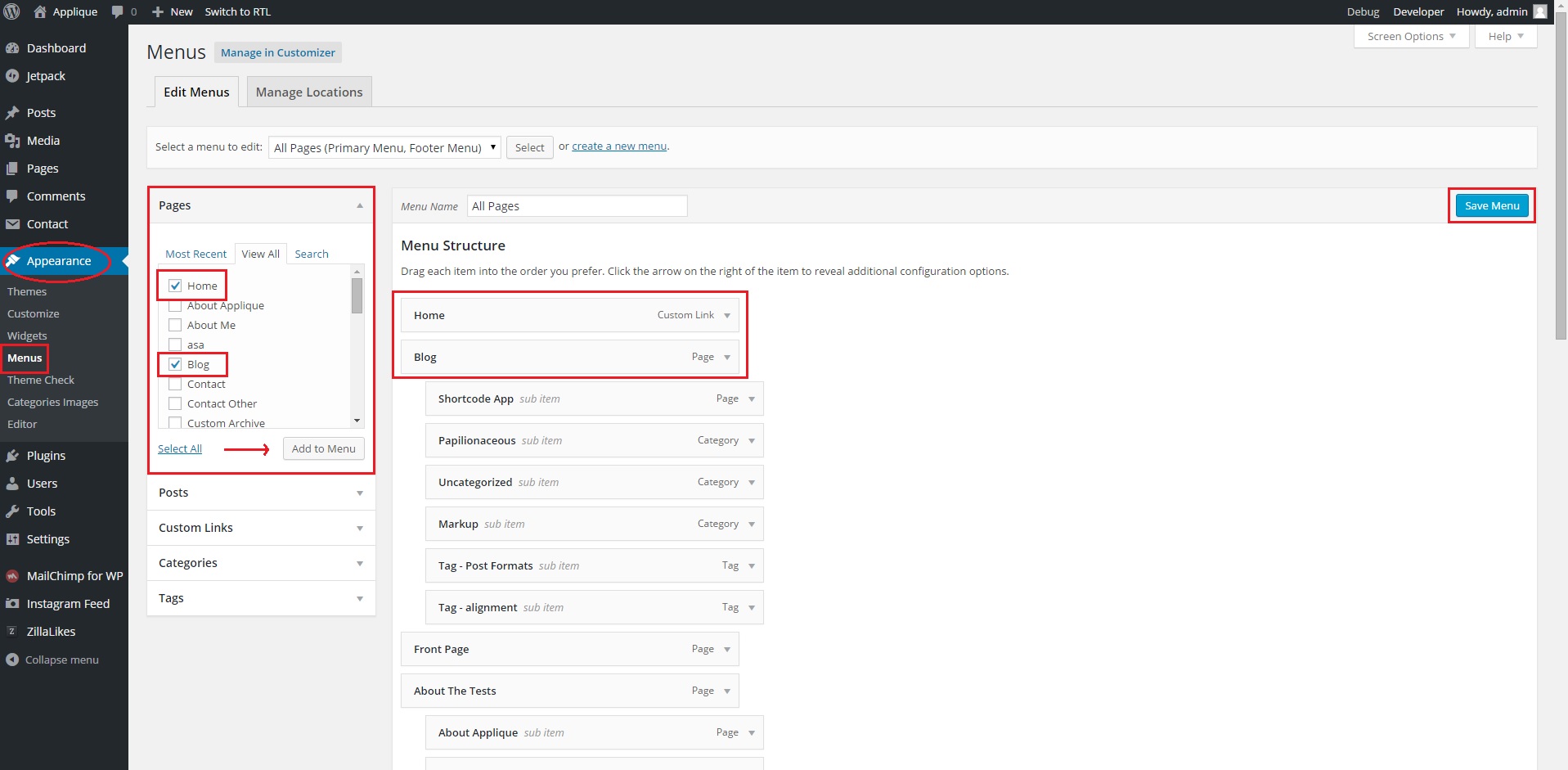Click the Collapse menu arrow icon
This screenshot has height=770, width=1568.
(x=12, y=660)
